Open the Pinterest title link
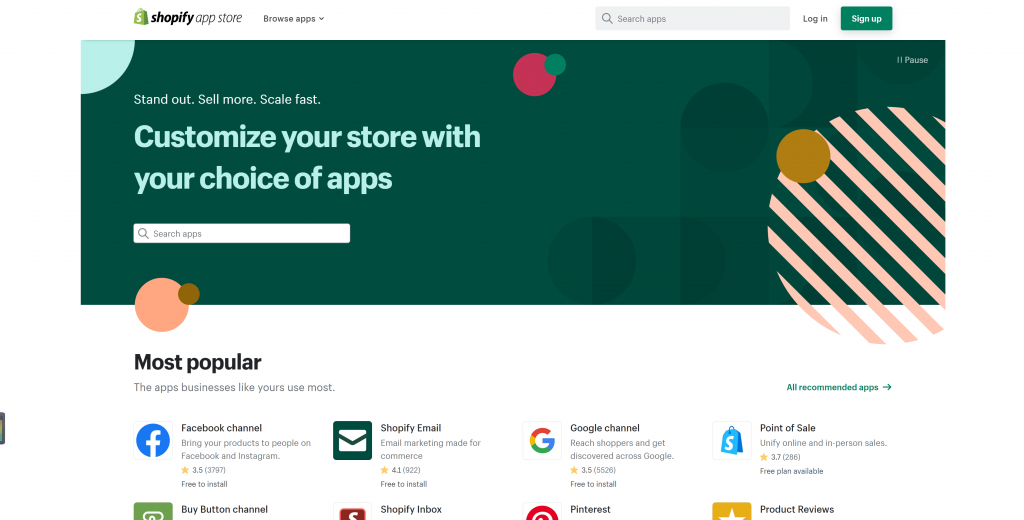The height and width of the screenshot is (520, 1024). pos(590,510)
